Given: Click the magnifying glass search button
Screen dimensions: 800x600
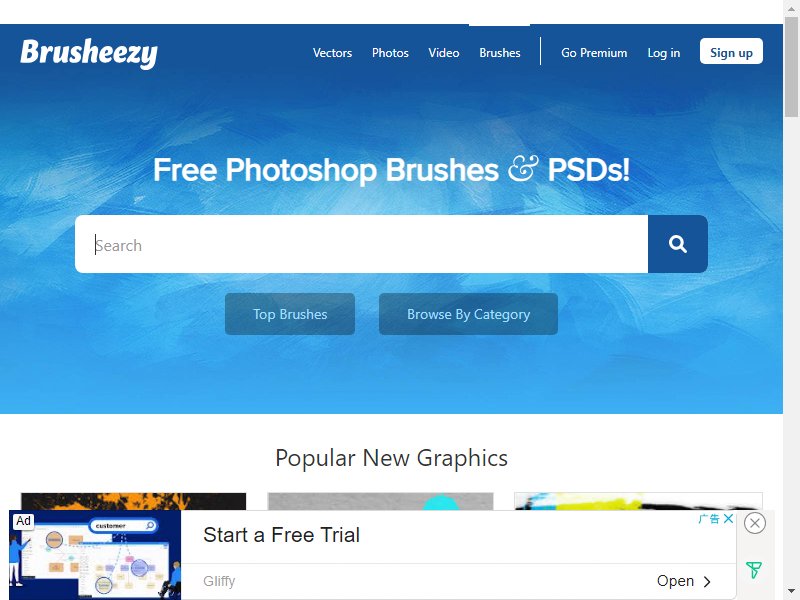Looking at the screenshot, I should (x=678, y=244).
